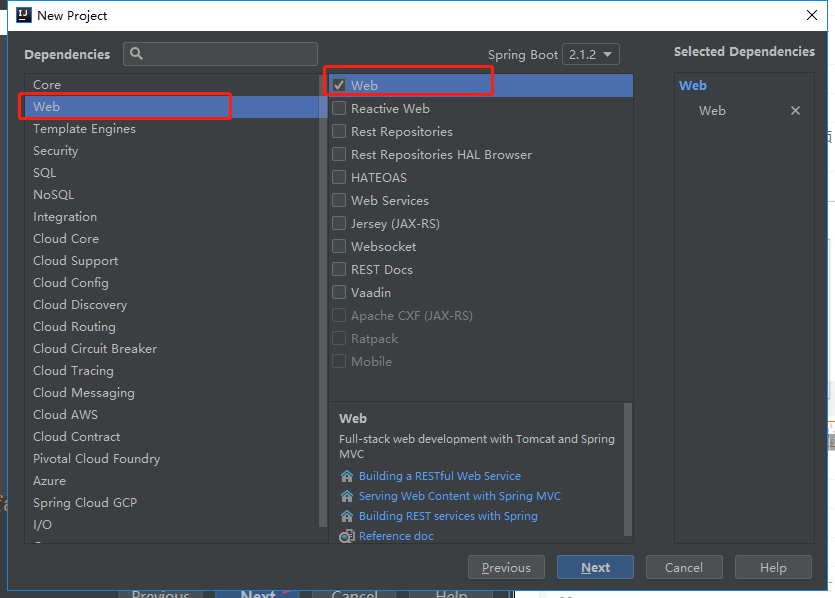This screenshot has width=835, height=598.
Task: Click the categories list scrollbar
Action: [323, 301]
